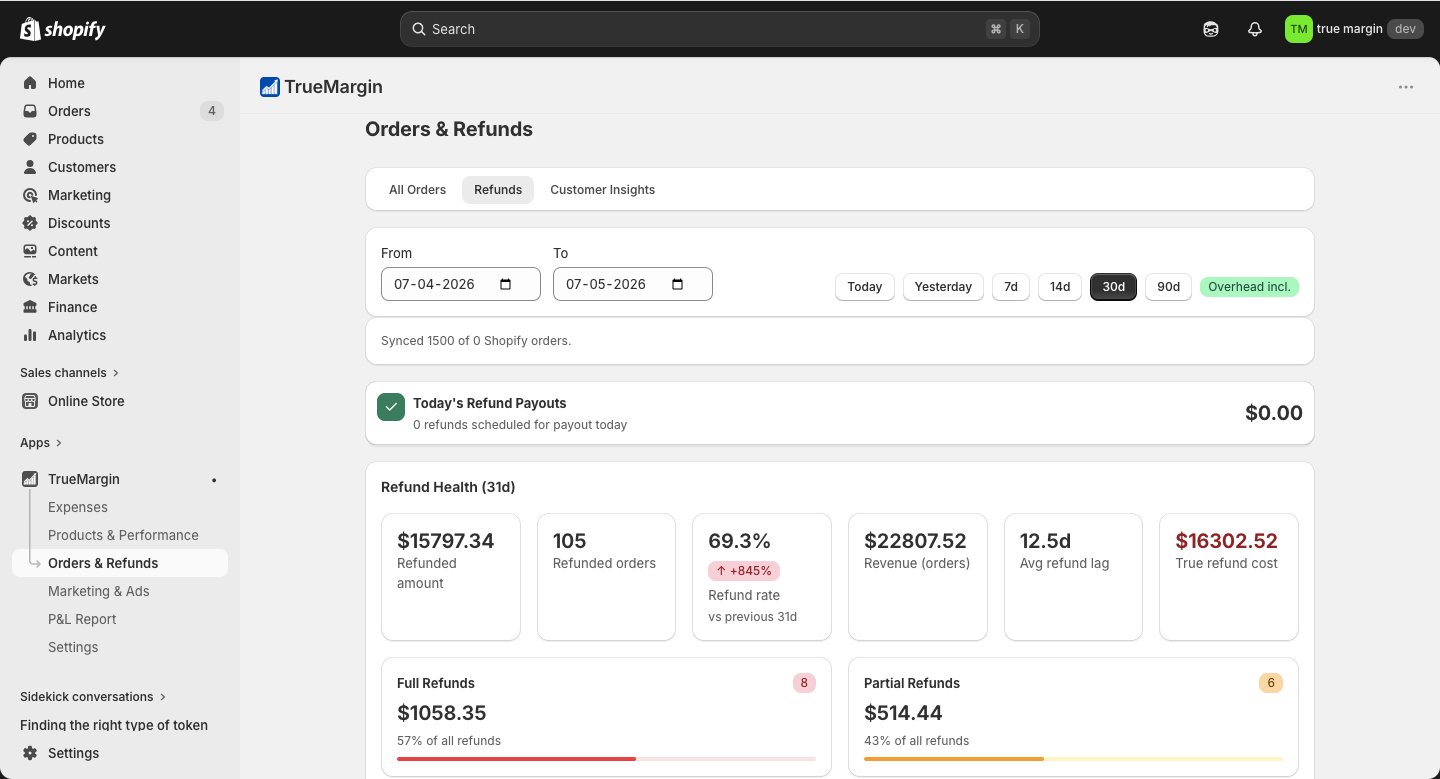The height and width of the screenshot is (779, 1440).
Task: Click the Products tag icon
Action: [x=30, y=139]
